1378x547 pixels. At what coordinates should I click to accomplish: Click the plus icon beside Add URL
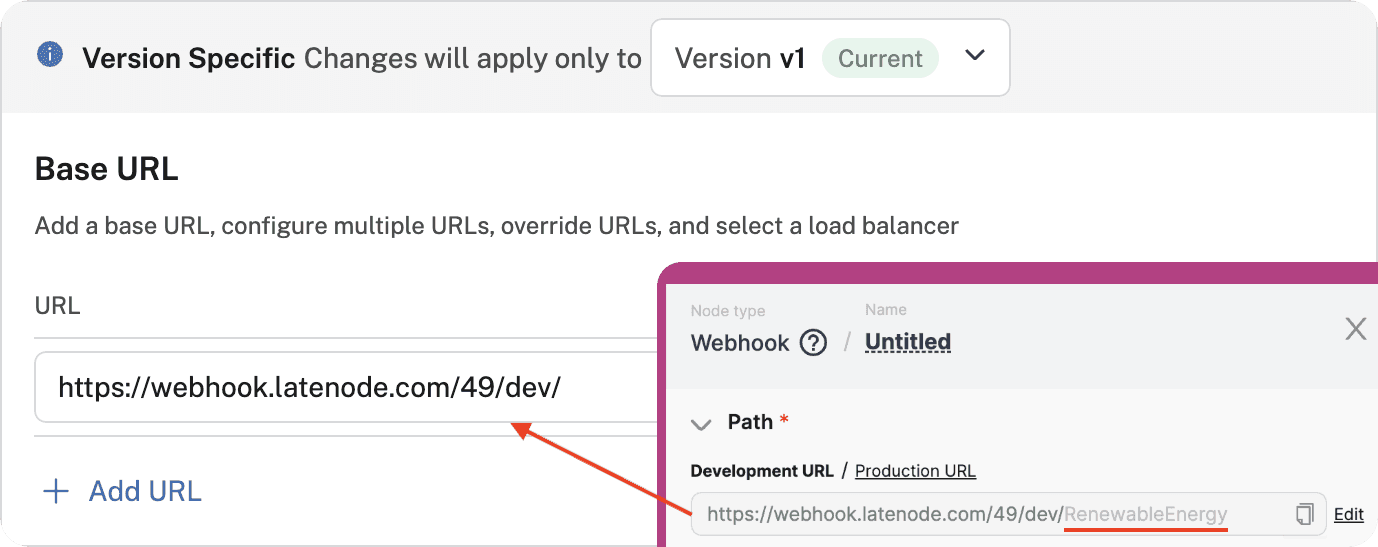(x=56, y=491)
